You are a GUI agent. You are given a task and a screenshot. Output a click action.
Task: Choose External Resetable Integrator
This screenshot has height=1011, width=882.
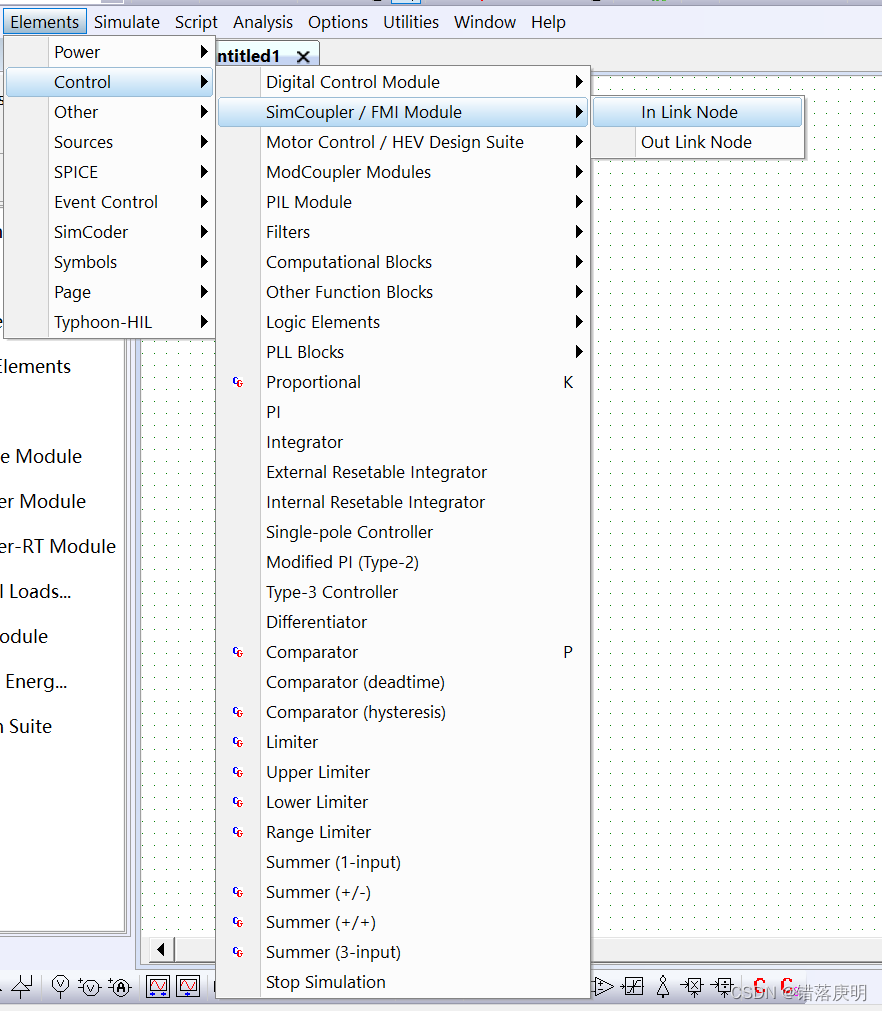tap(403, 472)
